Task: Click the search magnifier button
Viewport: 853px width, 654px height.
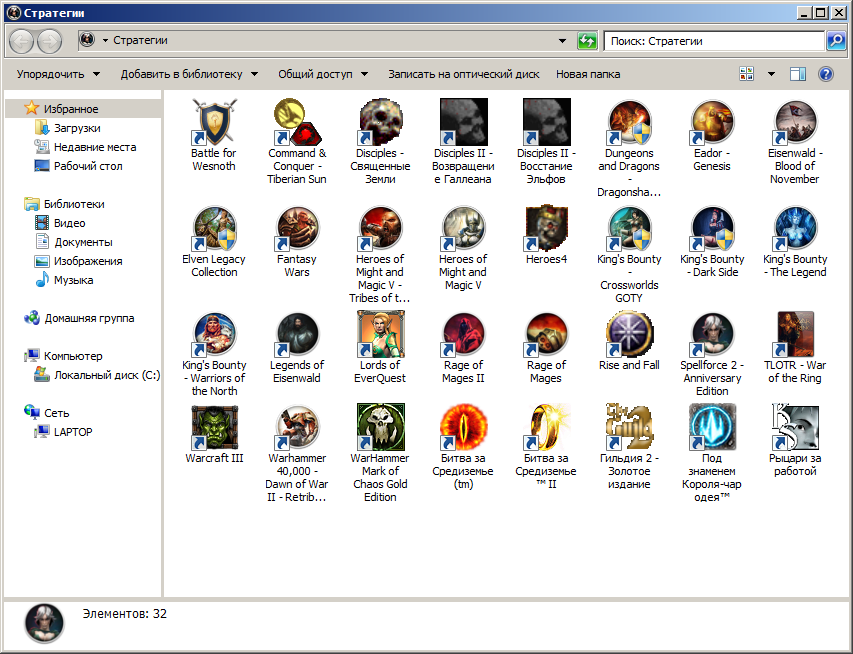Action: coord(836,41)
